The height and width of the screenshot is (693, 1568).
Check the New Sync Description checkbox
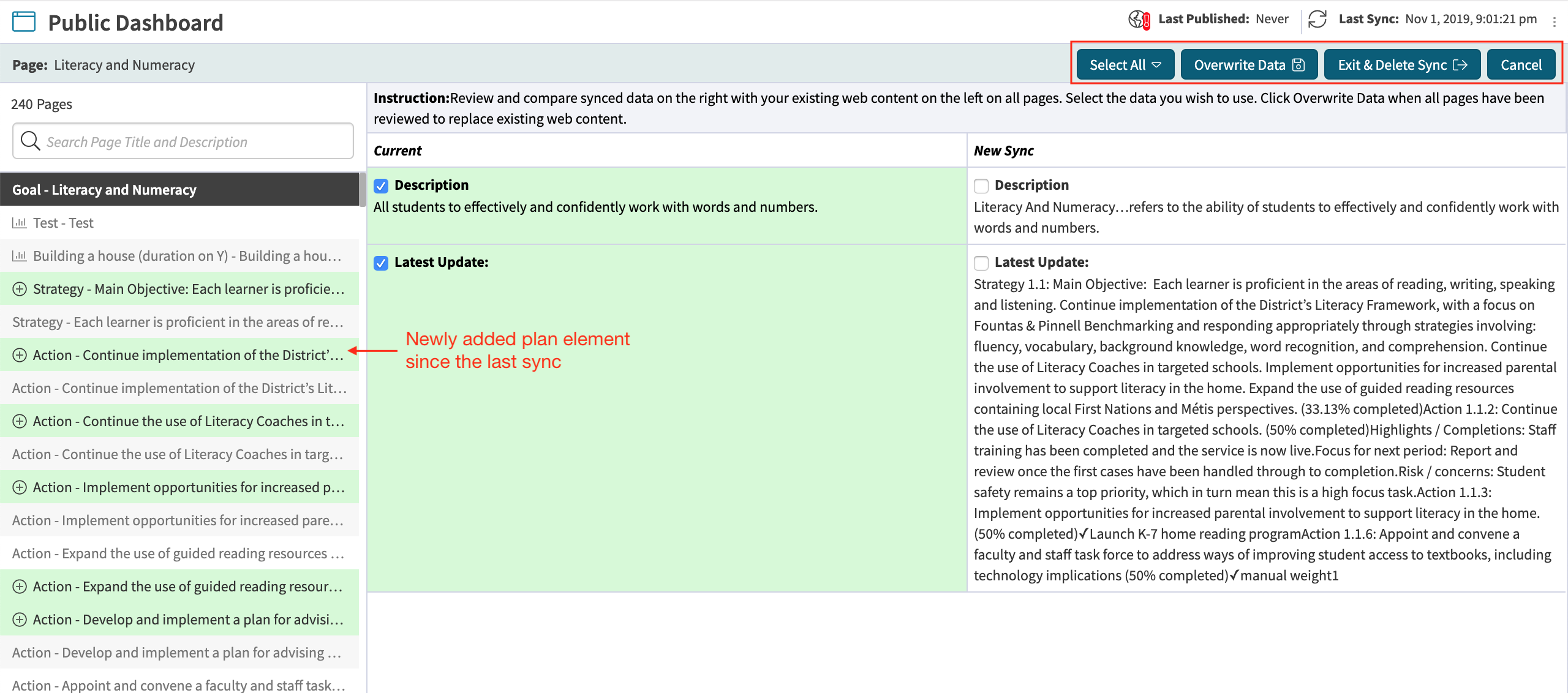click(981, 186)
